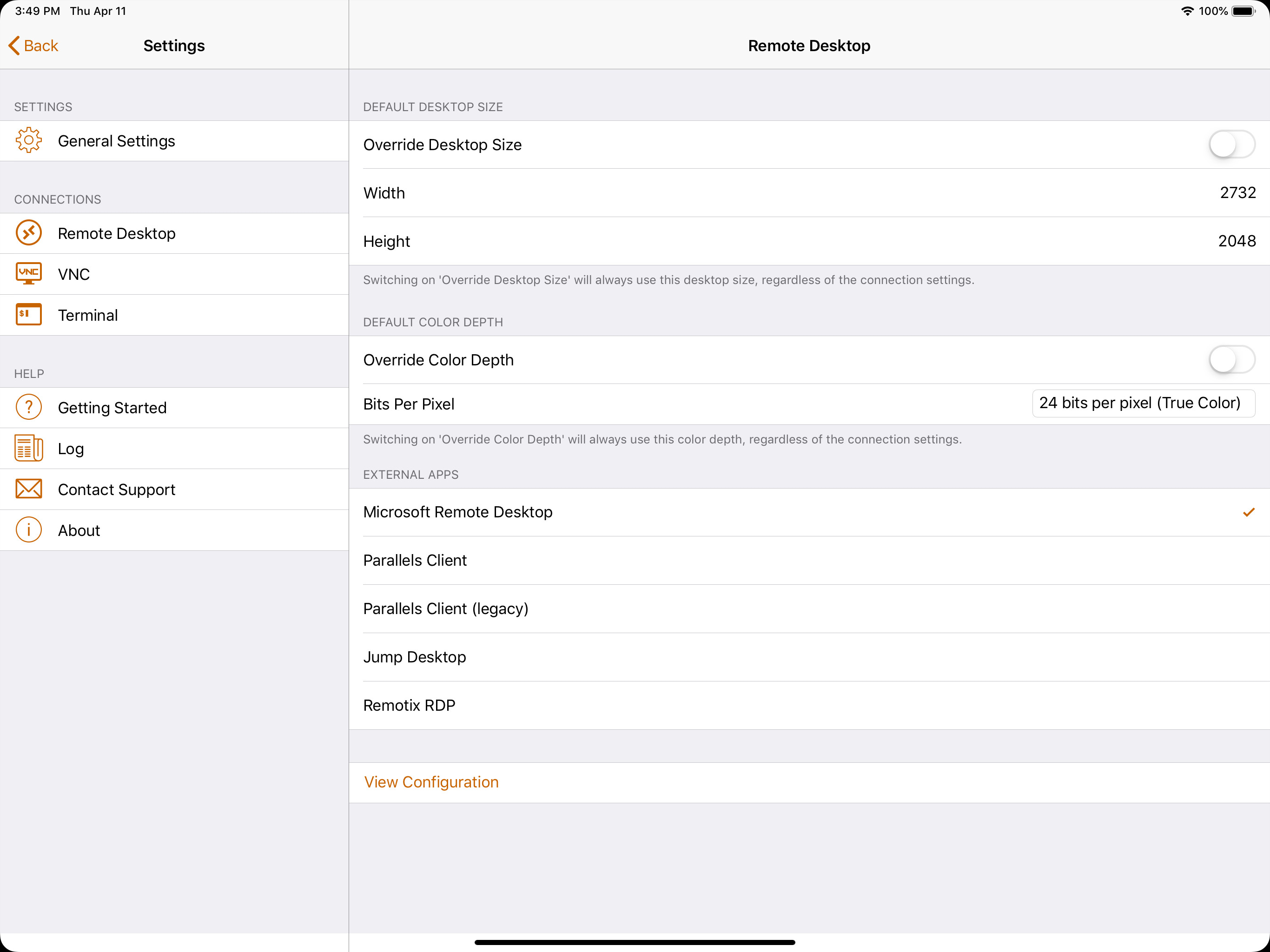Tap the 3:49 PM clock in status bar
The width and height of the screenshot is (1270, 952).
tap(37, 11)
